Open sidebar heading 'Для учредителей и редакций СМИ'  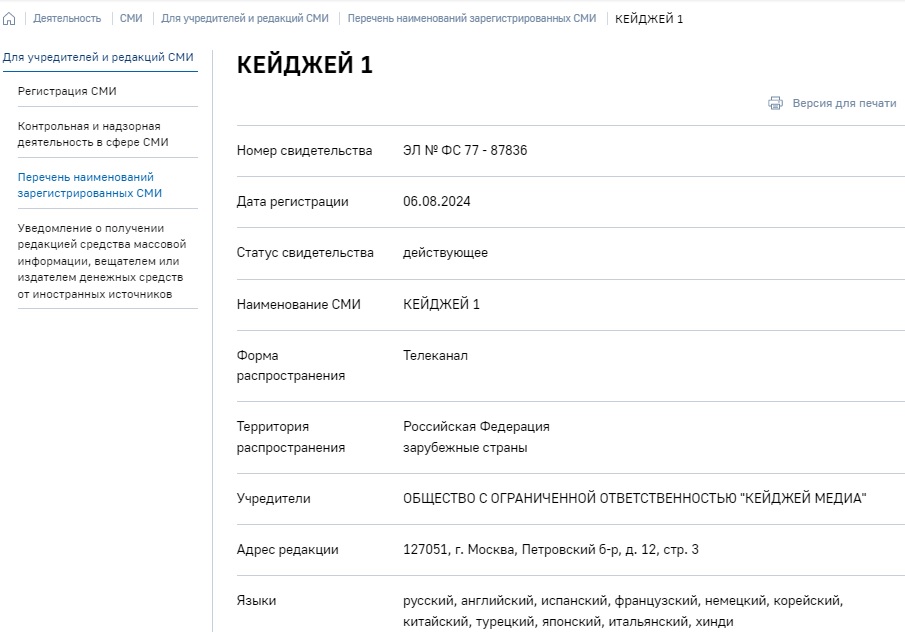pyautogui.click(x=98, y=57)
